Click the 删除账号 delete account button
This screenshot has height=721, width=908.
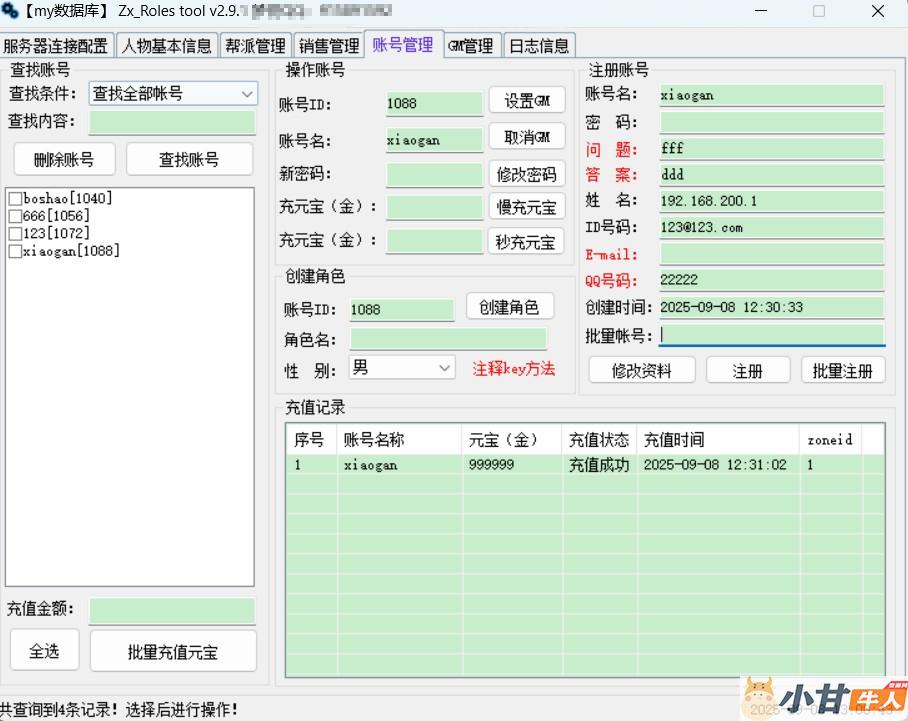pyautogui.click(x=64, y=159)
